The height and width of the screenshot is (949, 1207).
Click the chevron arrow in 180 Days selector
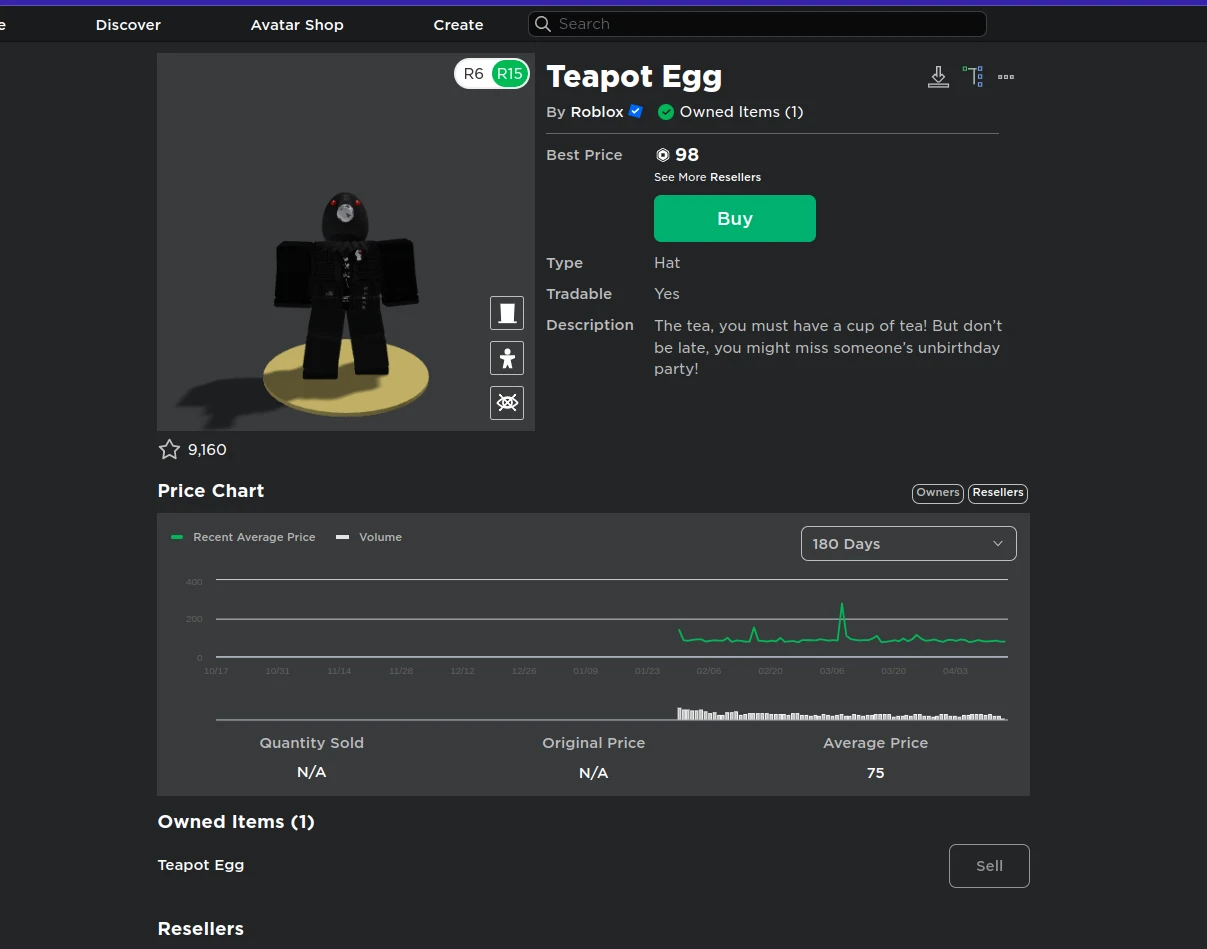click(x=997, y=544)
